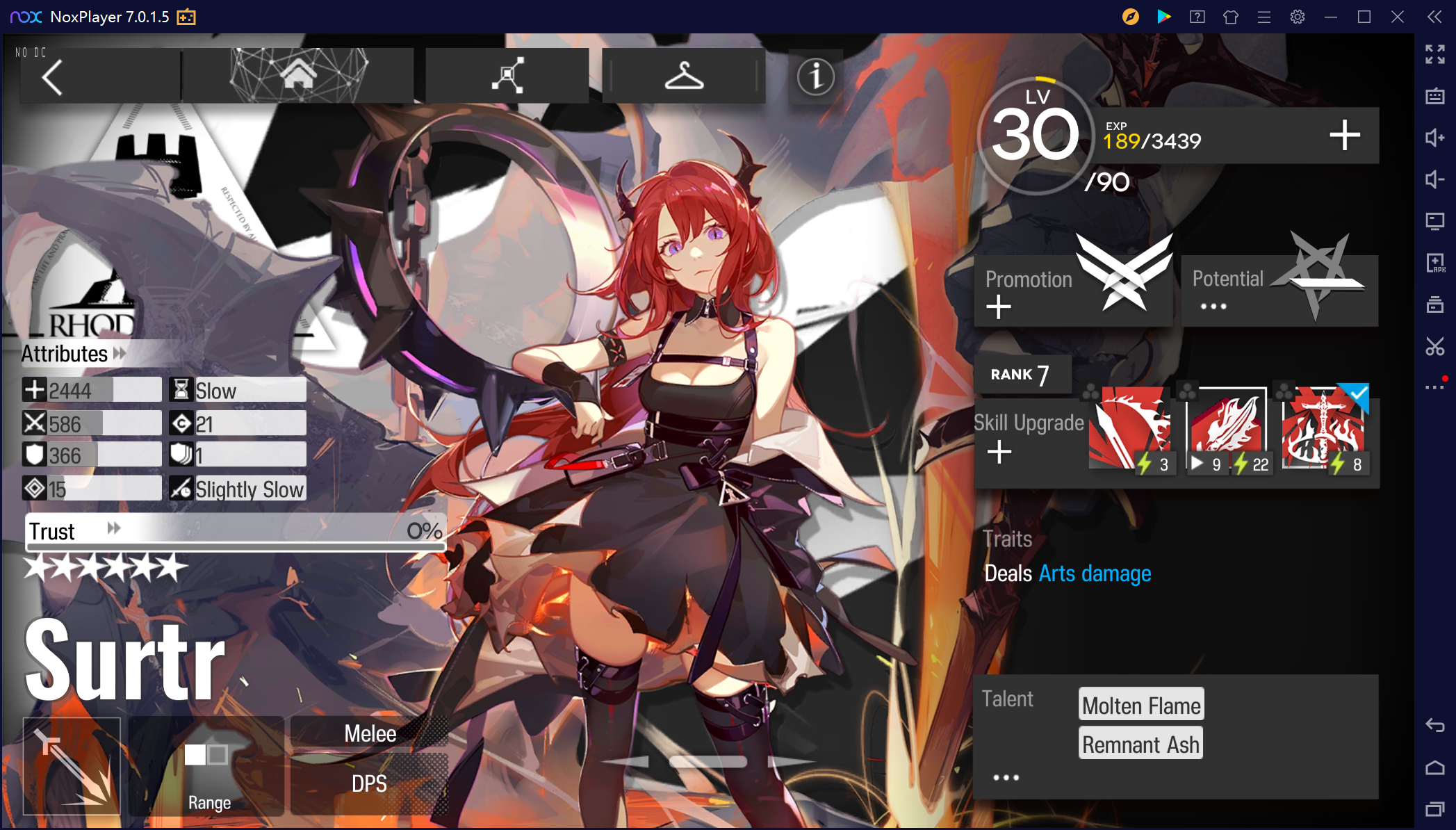
Task: Show more sidebar tools ellipsis
Action: click(1435, 386)
